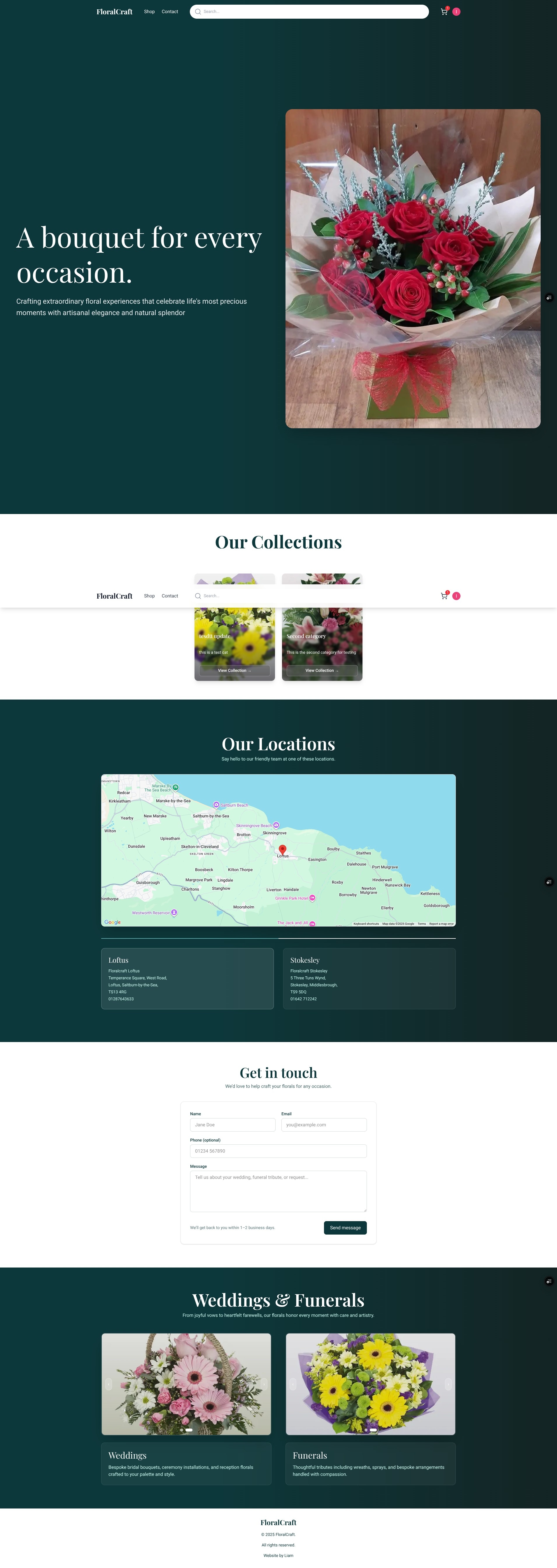557x1568 pixels.
Task: Show the next Weddings carousel image
Action: 264,1384
